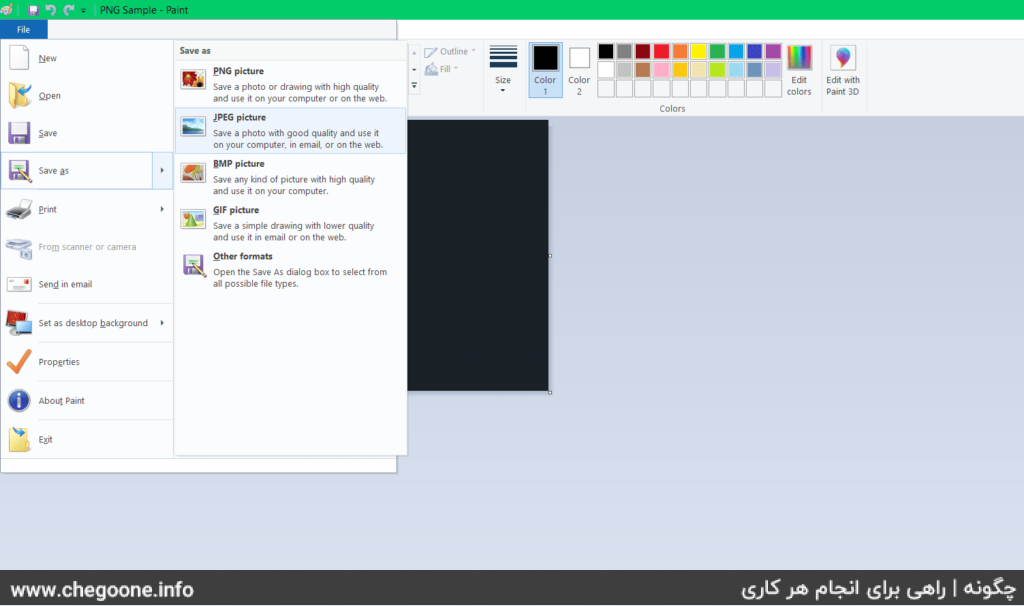Image resolution: width=1024 pixels, height=606 pixels.
Task: Choose Open from the File menu
Action: coord(87,95)
